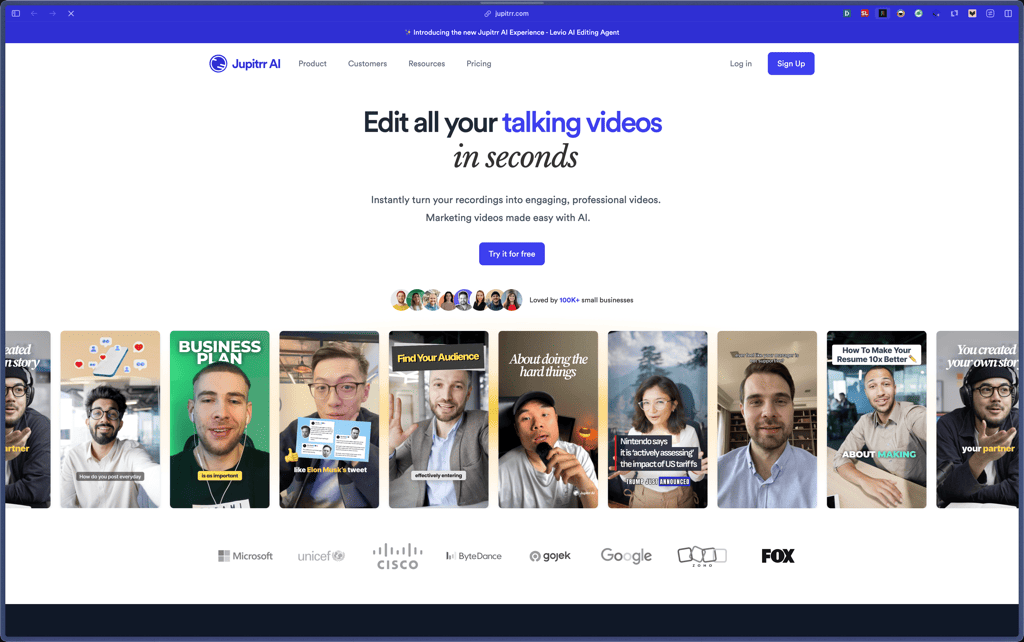Screen dimensions: 1024x642
Task: Open the Customers menu
Action: [367, 64]
